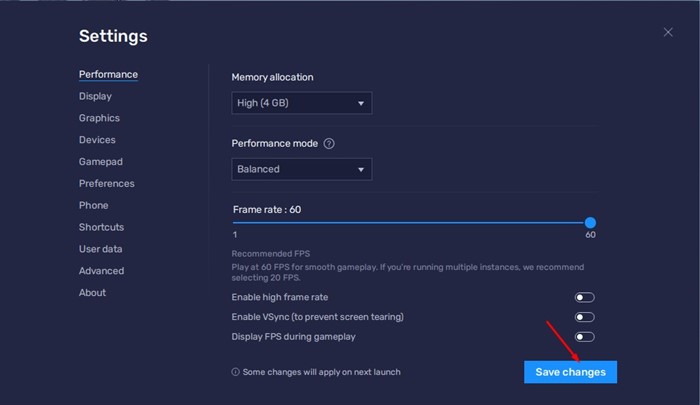The width and height of the screenshot is (700, 405).
Task: Open the Display settings tab
Action: [95, 96]
